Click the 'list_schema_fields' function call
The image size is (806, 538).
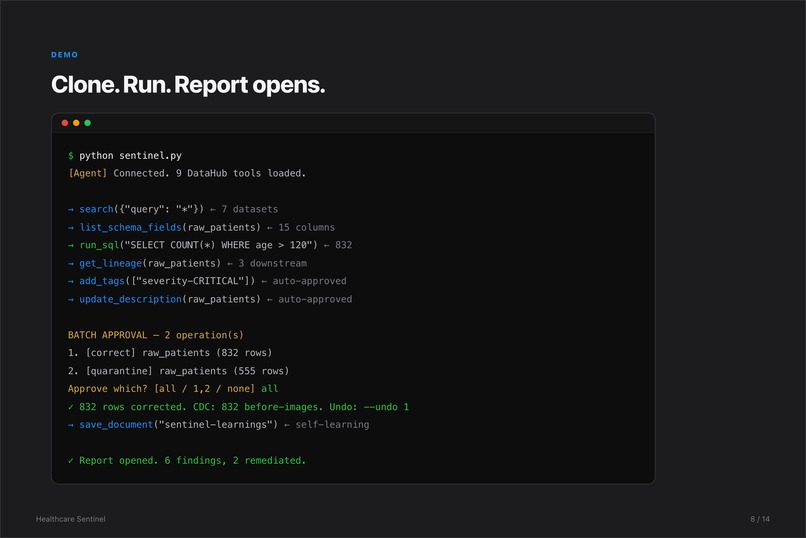click(131, 227)
